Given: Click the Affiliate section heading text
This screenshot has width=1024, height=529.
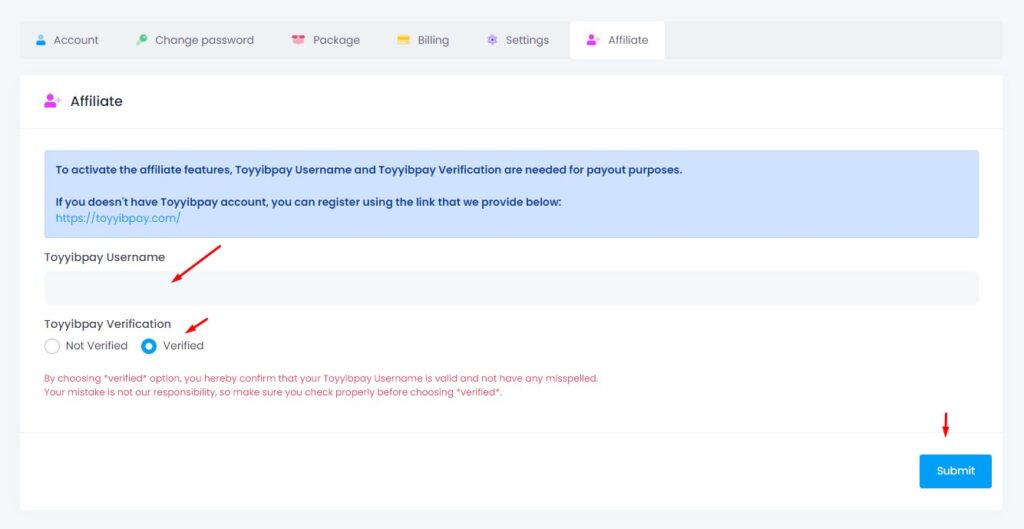Looking at the screenshot, I should (x=97, y=101).
